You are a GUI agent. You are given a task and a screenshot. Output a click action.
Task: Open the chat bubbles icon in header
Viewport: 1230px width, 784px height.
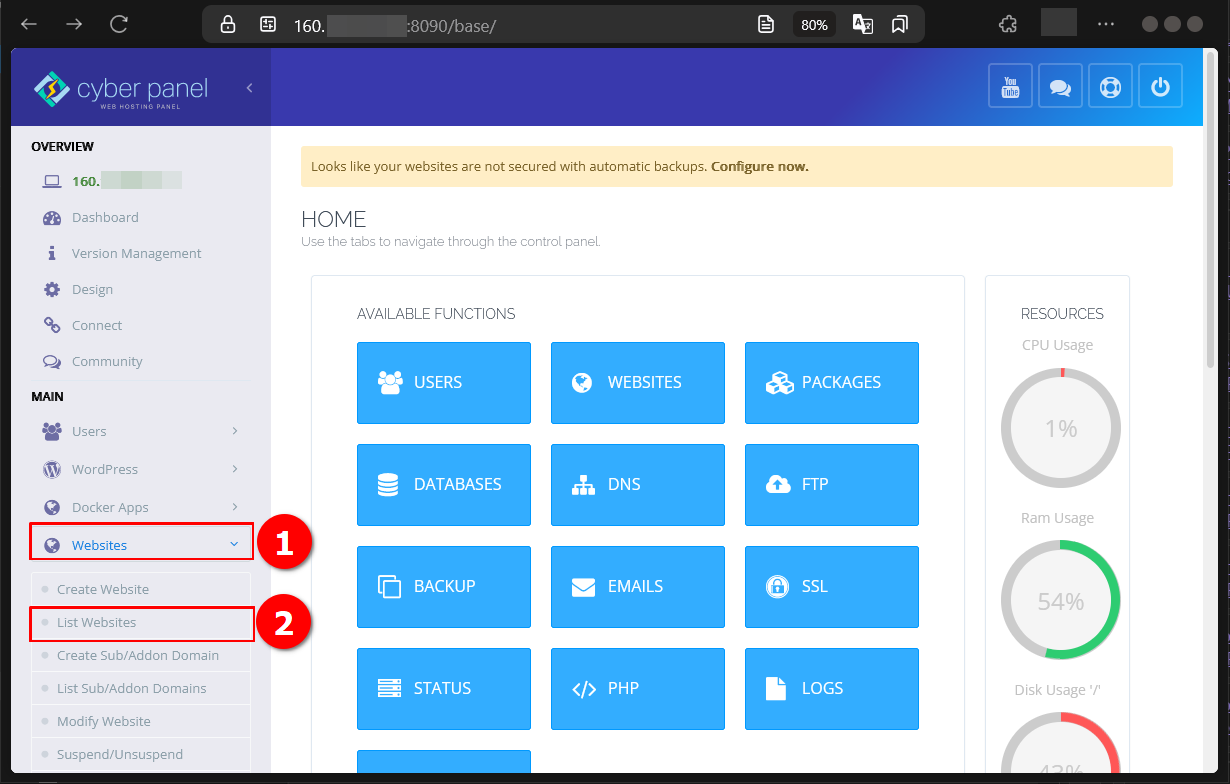click(x=1060, y=86)
